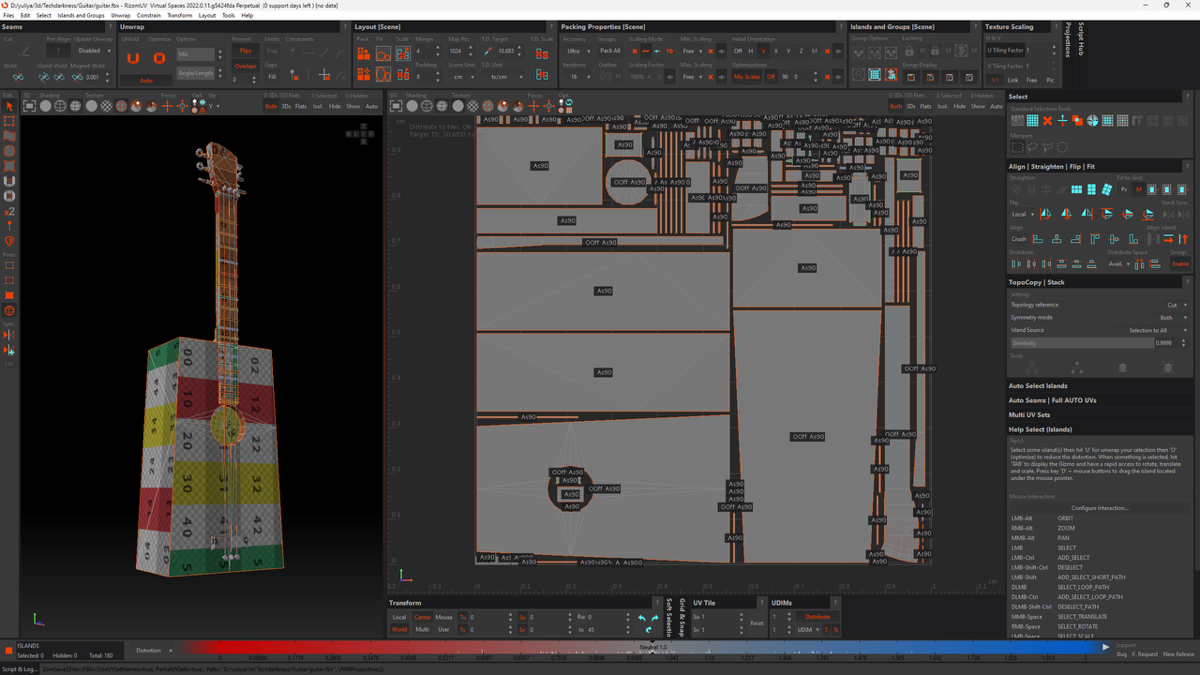The height and width of the screenshot is (675, 1200).
Task: Click the UDIMs Distribute button
Action: coord(817,617)
